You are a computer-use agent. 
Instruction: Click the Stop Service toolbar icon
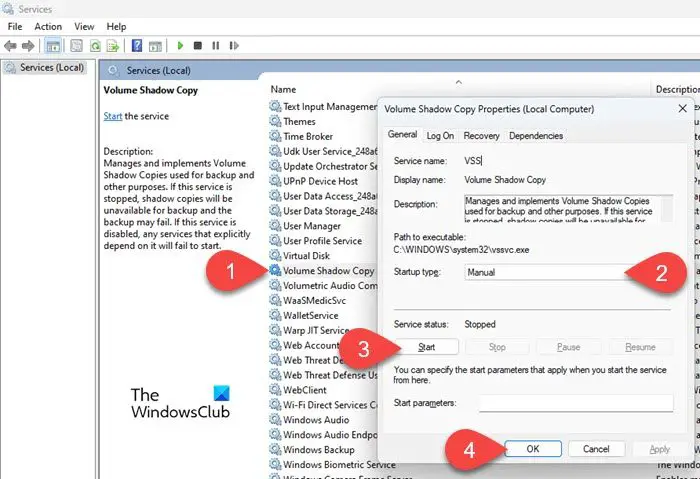[x=198, y=46]
